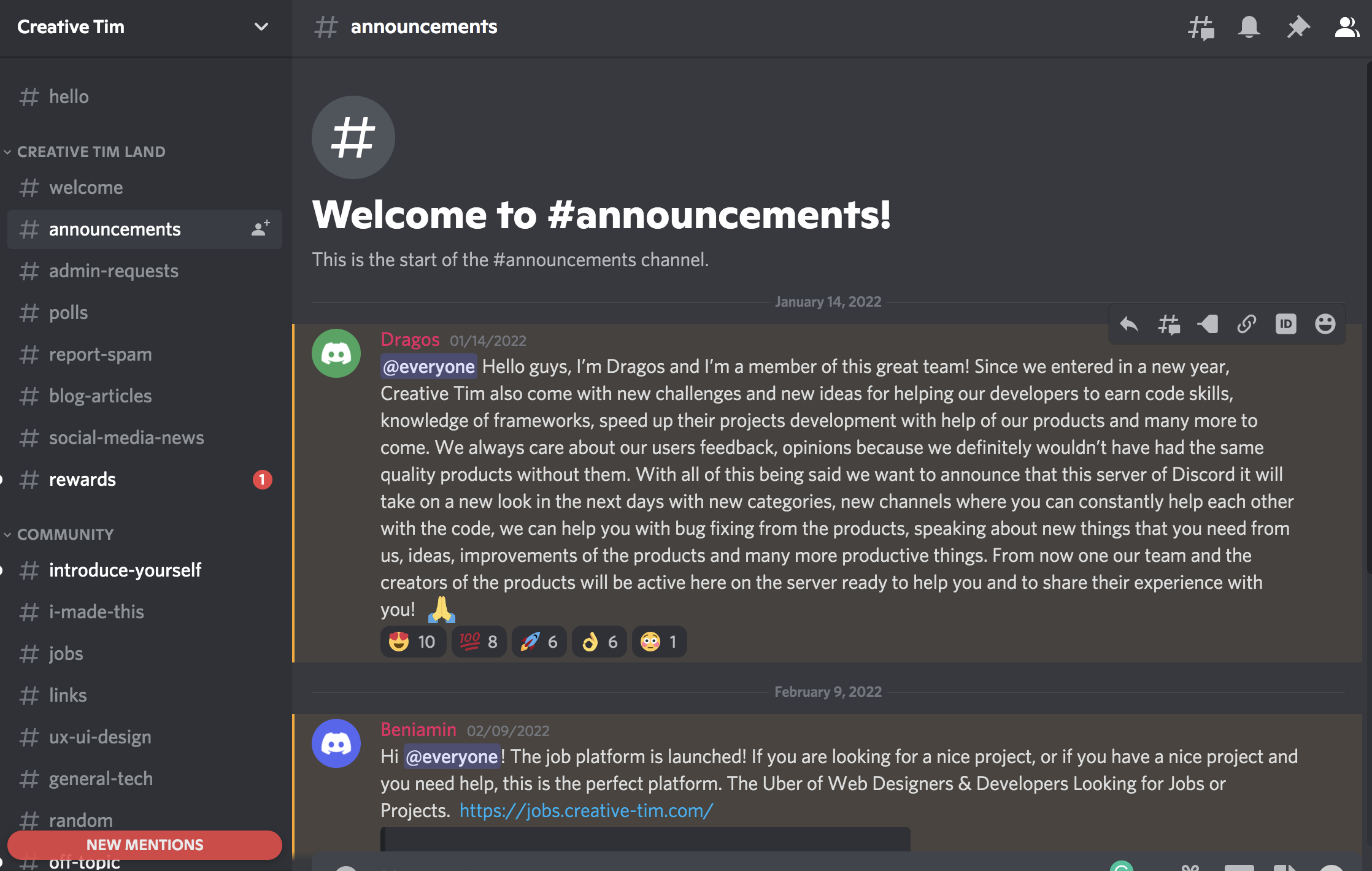Click create invite icon beside announcements
The width and height of the screenshot is (1372, 871).
[261, 229]
